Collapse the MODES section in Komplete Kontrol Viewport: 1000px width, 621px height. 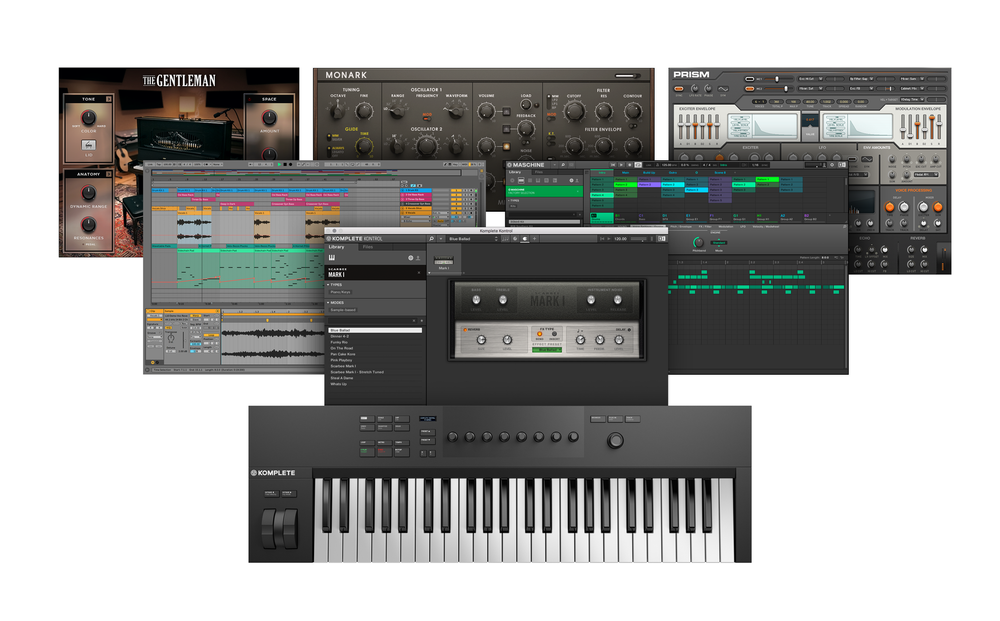click(x=329, y=301)
